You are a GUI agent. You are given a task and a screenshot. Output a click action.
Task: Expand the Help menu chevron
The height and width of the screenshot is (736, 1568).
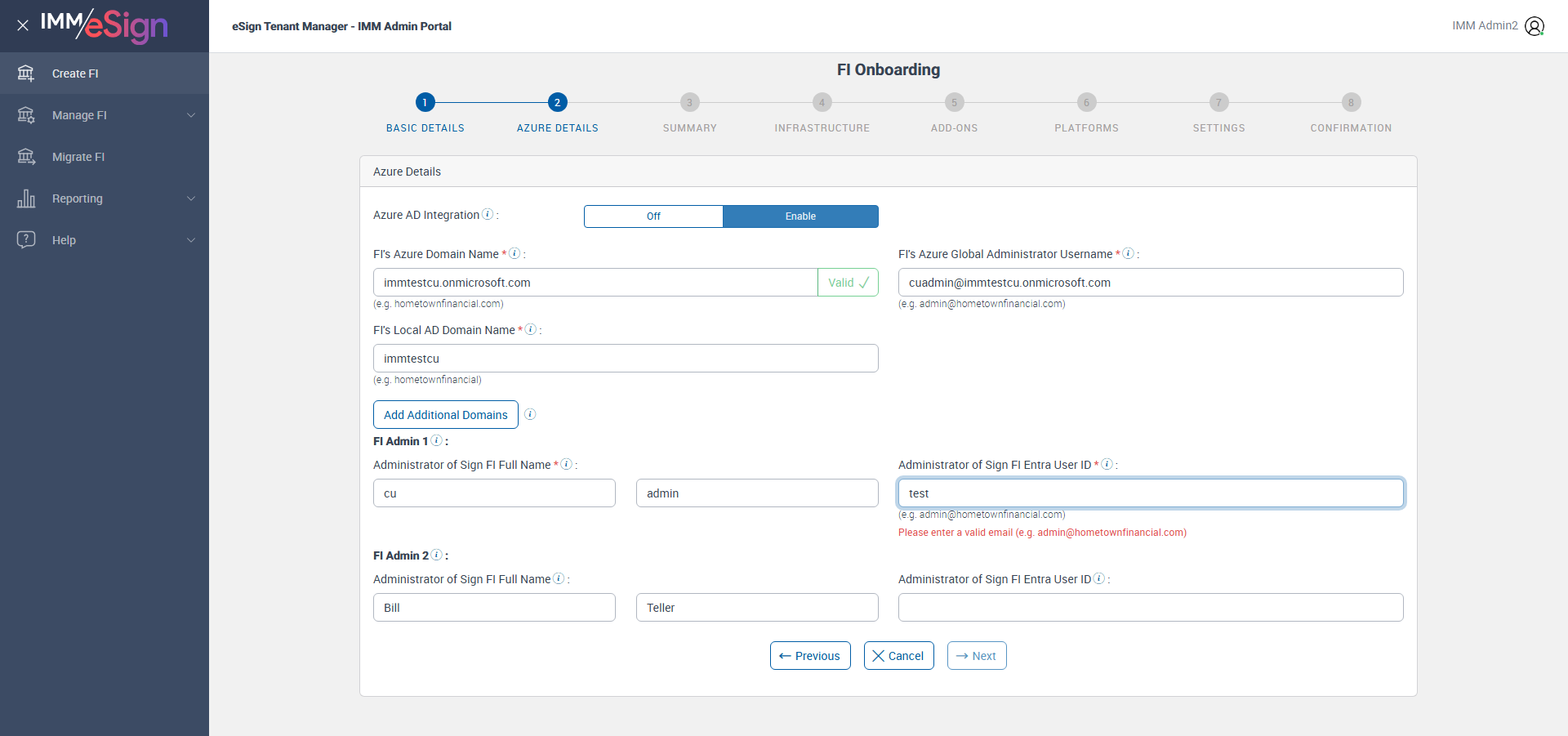[191, 240]
